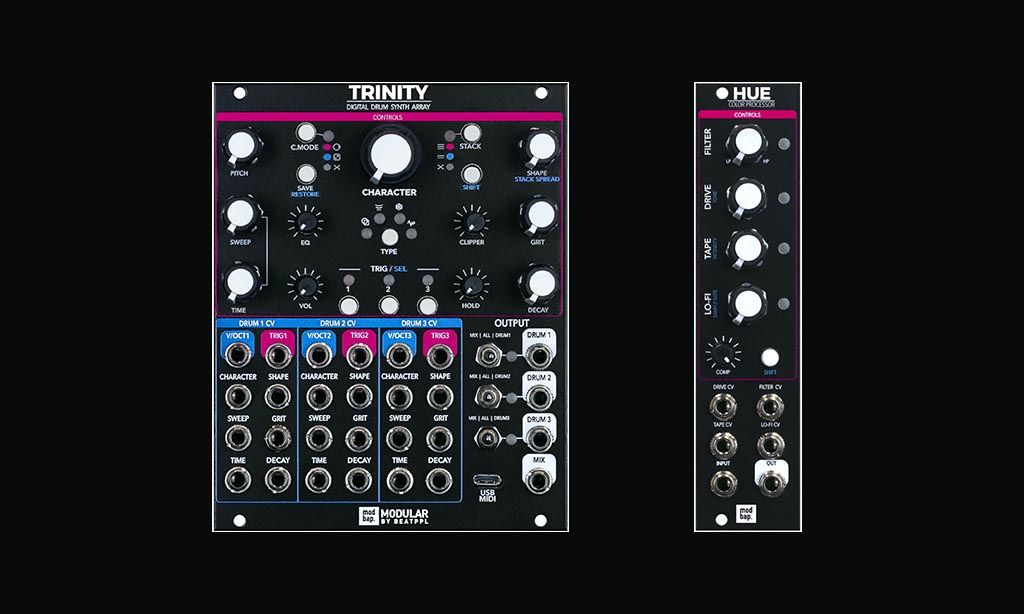Click Drum 1 SHAPE CV jack

tap(278, 397)
